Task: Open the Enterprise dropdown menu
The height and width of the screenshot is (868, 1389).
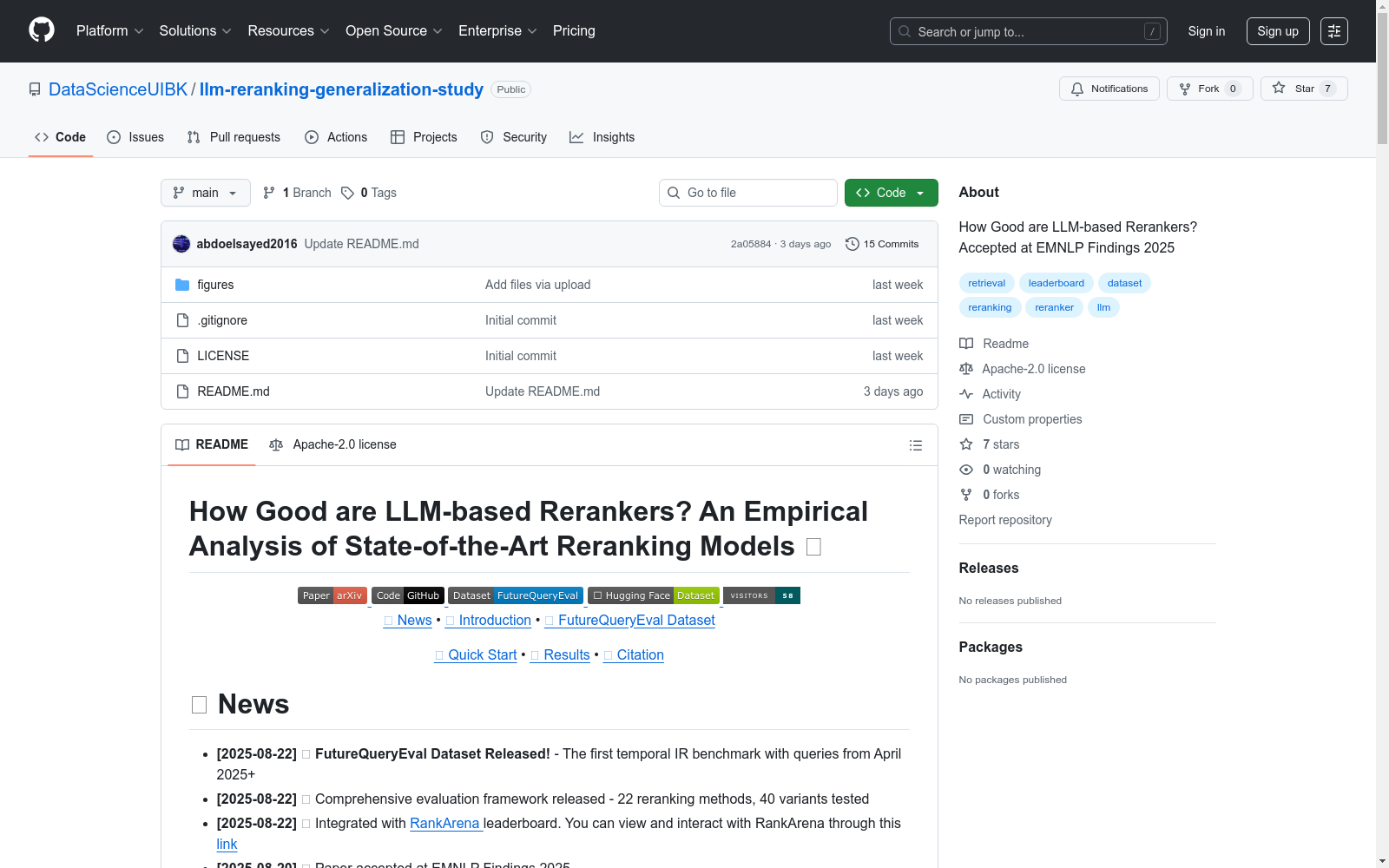Action: pos(497,31)
